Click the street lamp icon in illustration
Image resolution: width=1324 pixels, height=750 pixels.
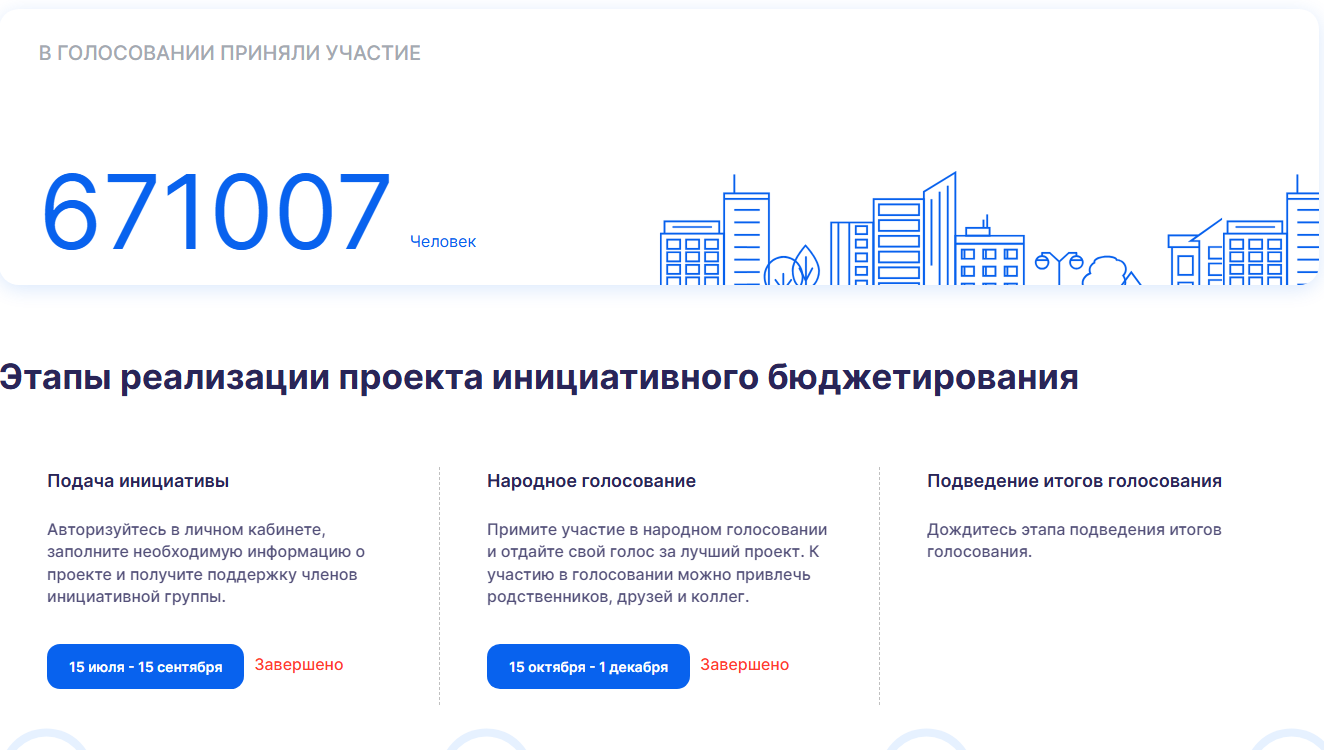1058,266
